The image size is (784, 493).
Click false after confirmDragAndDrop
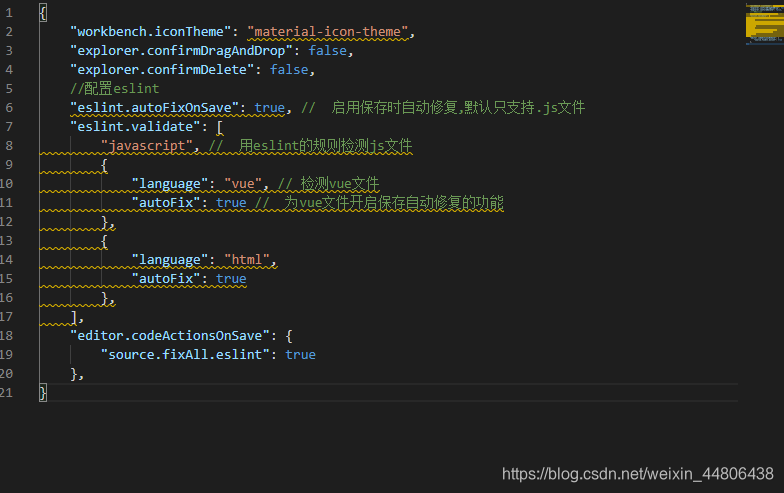[x=328, y=50]
